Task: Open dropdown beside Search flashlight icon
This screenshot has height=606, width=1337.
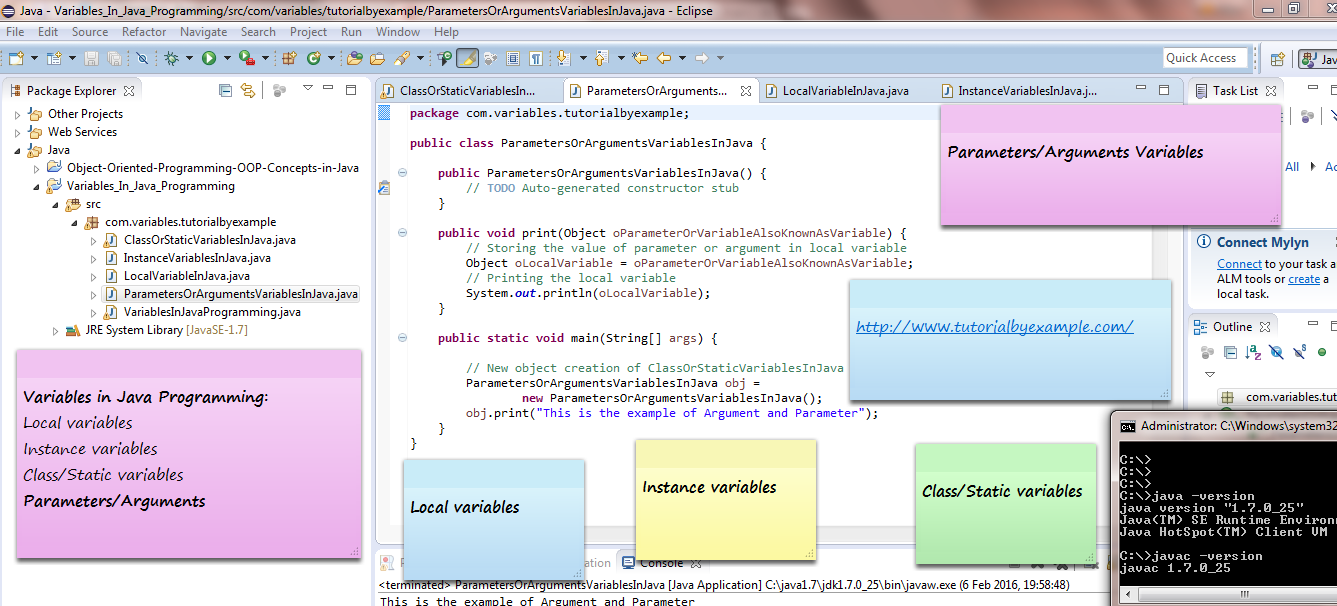Action: tap(420, 58)
